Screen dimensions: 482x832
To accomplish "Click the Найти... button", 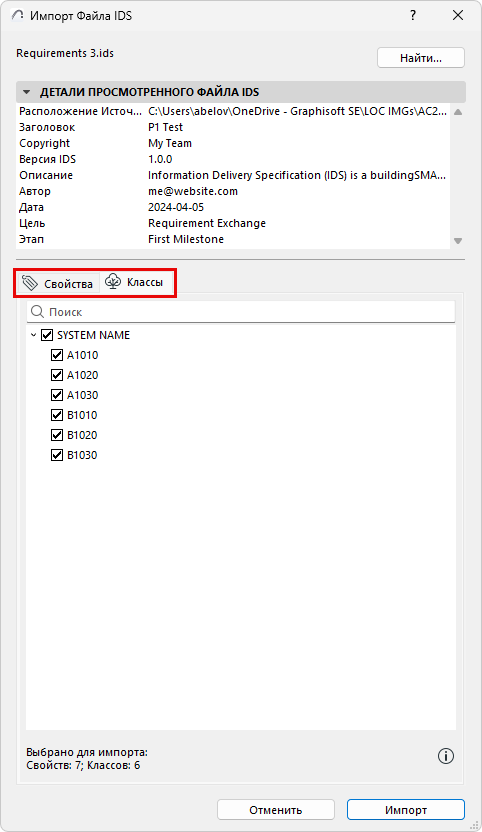I will click(421, 58).
